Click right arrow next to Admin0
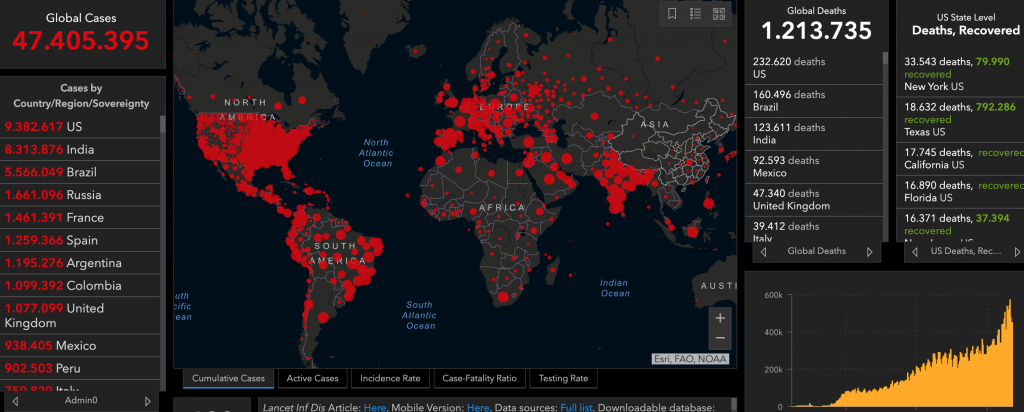The width and height of the screenshot is (1024, 412). [148, 401]
